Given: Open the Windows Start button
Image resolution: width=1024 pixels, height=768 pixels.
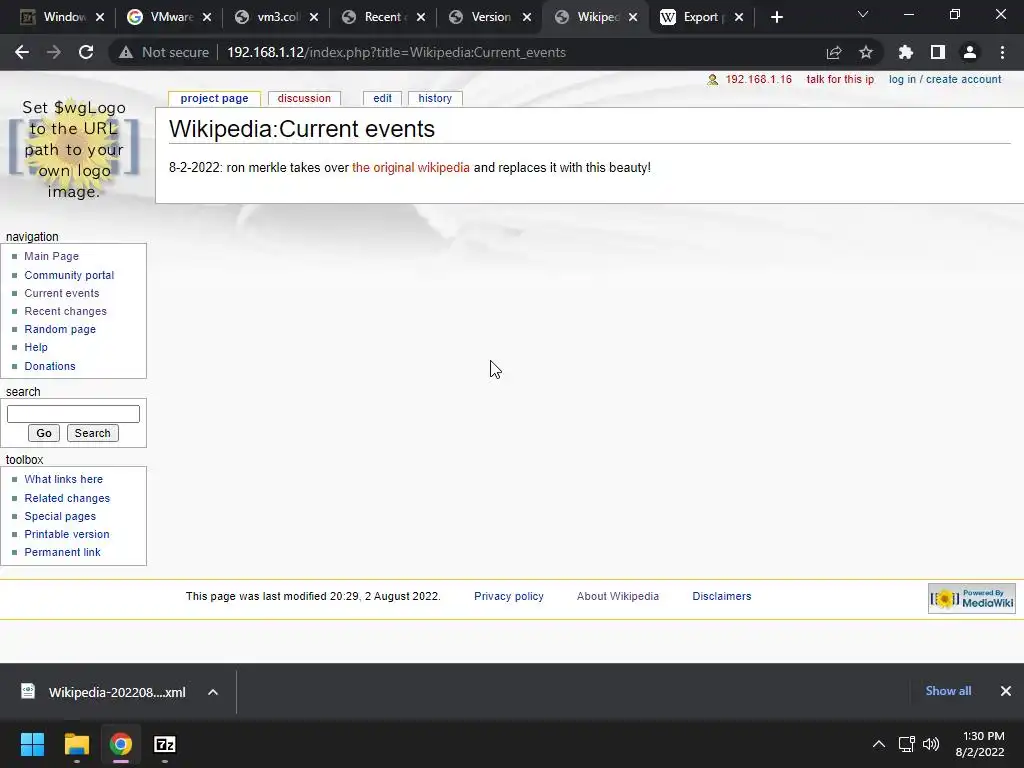Looking at the screenshot, I should point(32,744).
